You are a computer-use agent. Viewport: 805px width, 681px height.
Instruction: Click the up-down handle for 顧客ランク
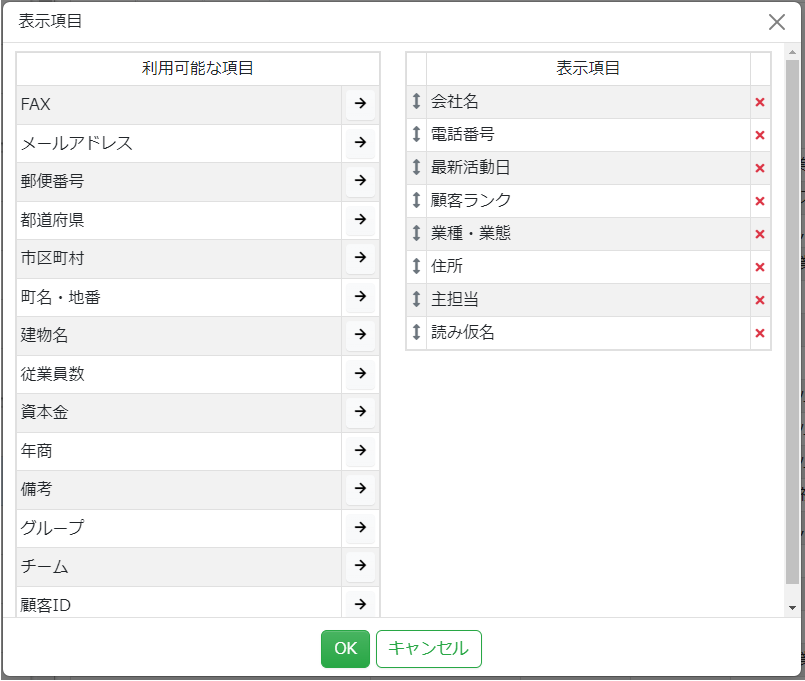pos(416,200)
